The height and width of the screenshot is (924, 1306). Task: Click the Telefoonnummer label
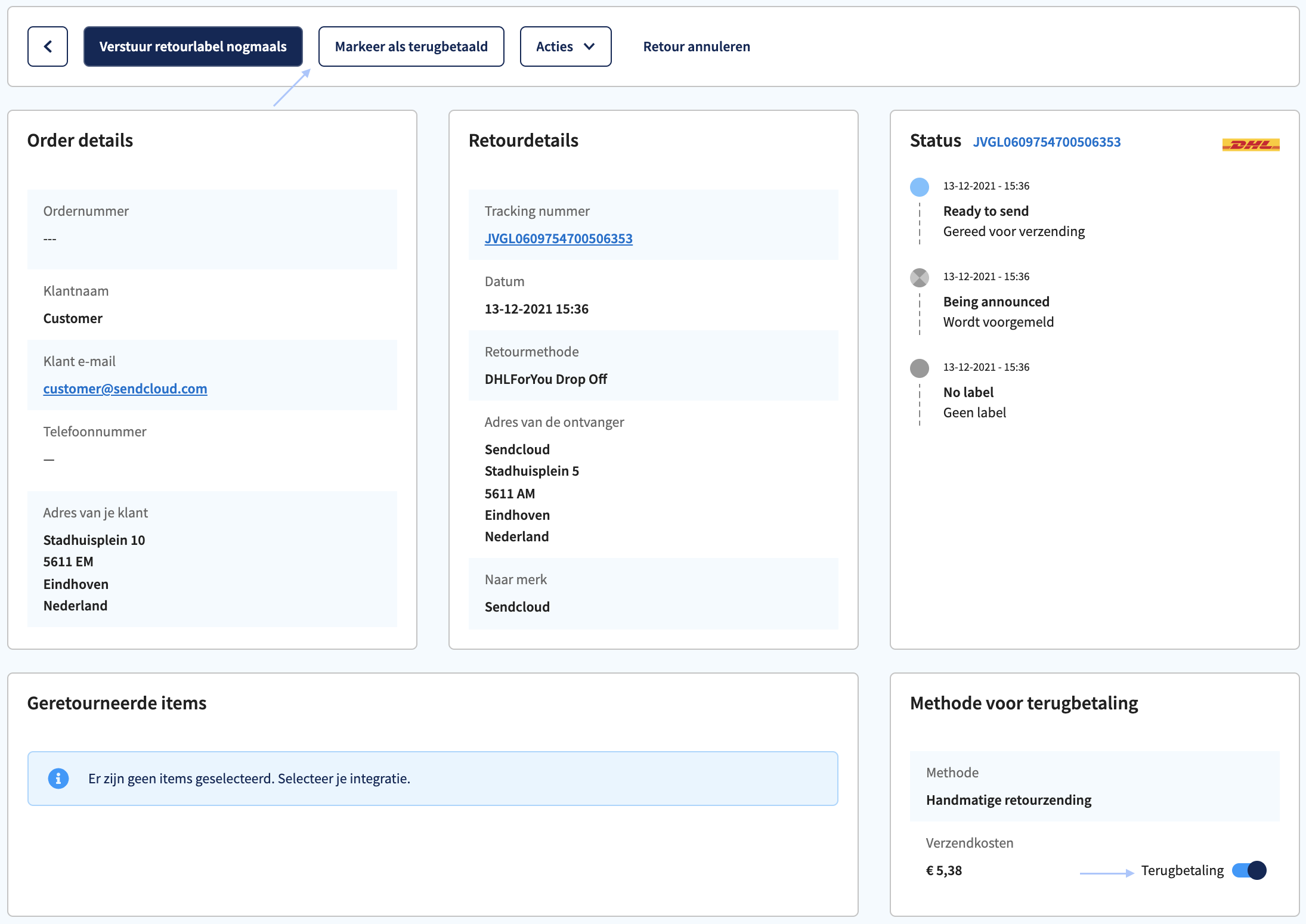94,432
